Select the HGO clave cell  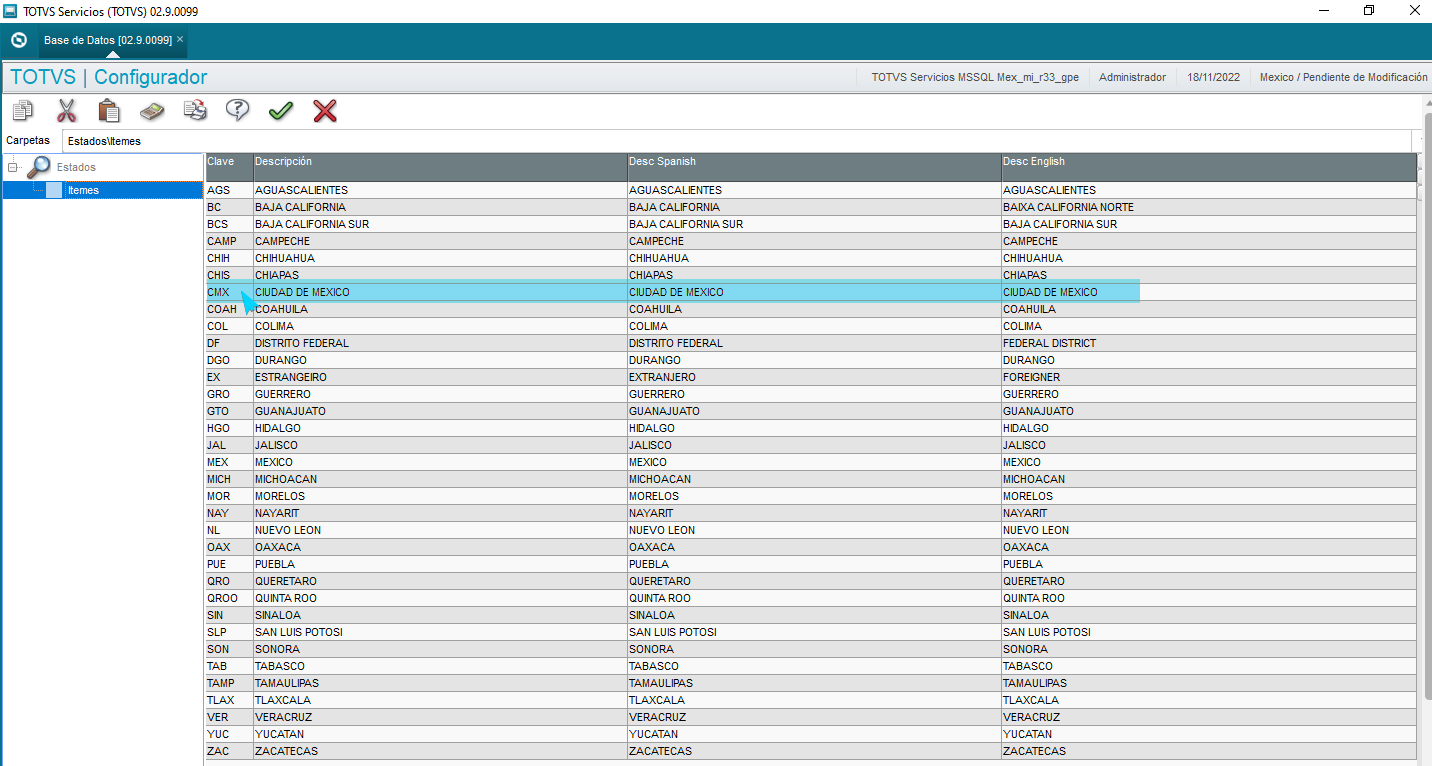[229, 428]
